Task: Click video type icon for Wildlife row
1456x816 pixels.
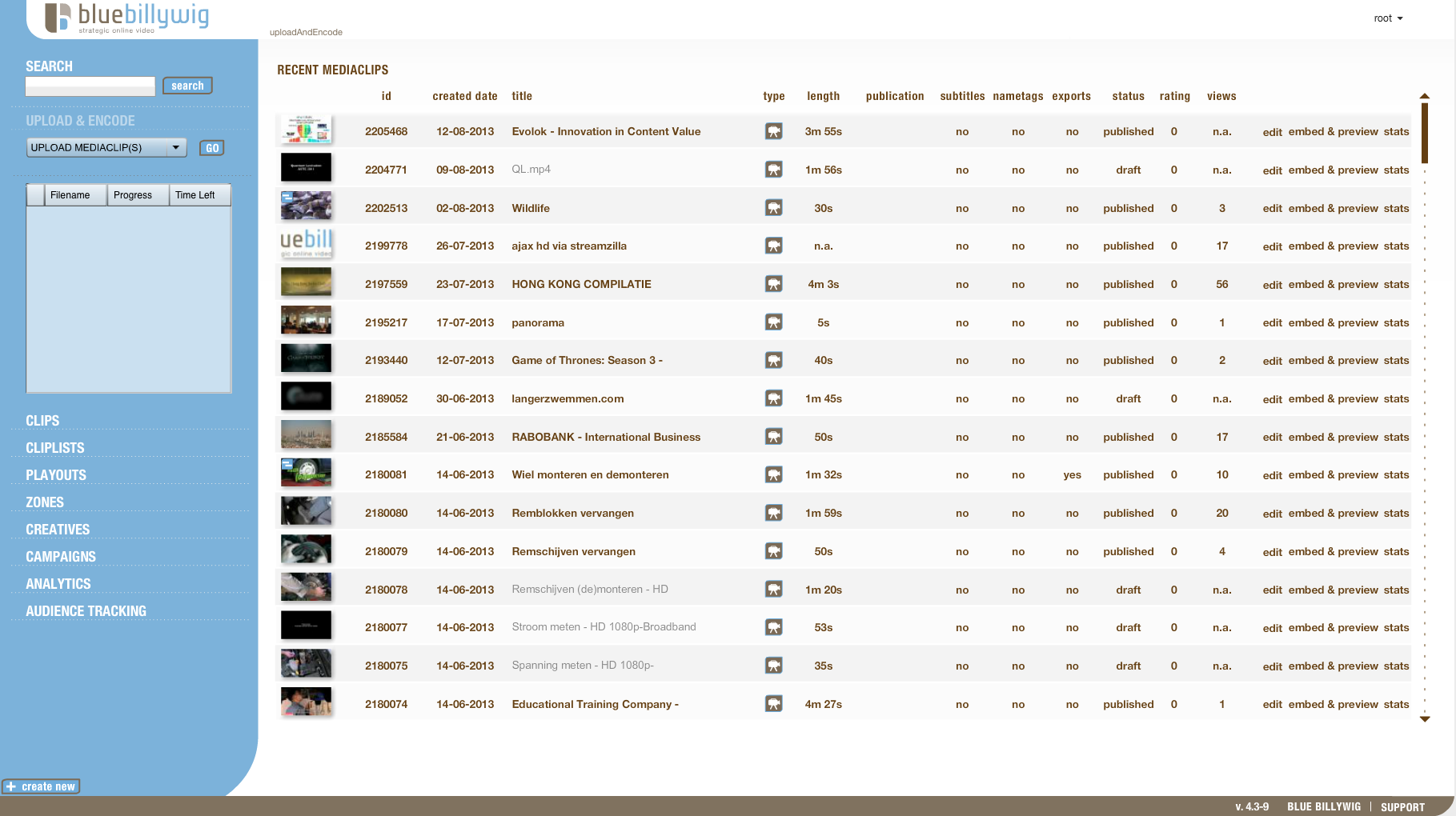Action: click(x=773, y=208)
